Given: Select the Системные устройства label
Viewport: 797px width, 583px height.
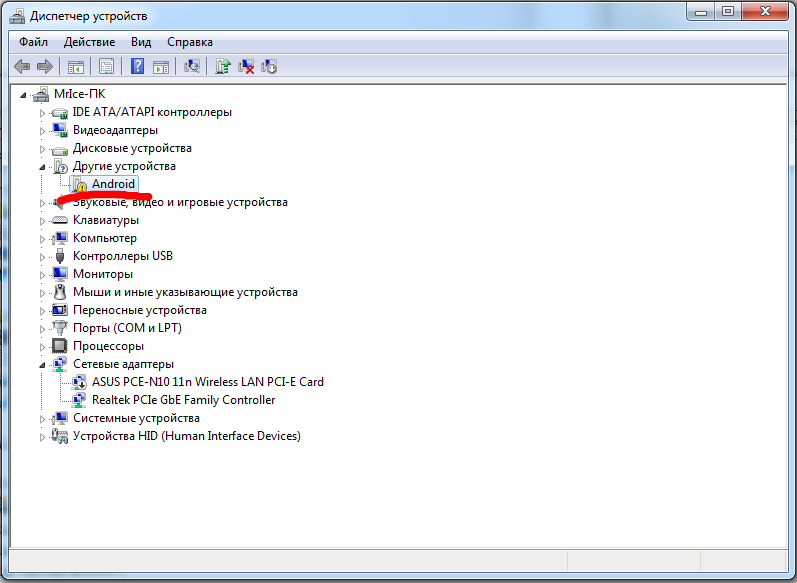Looking at the screenshot, I should coord(136,418).
